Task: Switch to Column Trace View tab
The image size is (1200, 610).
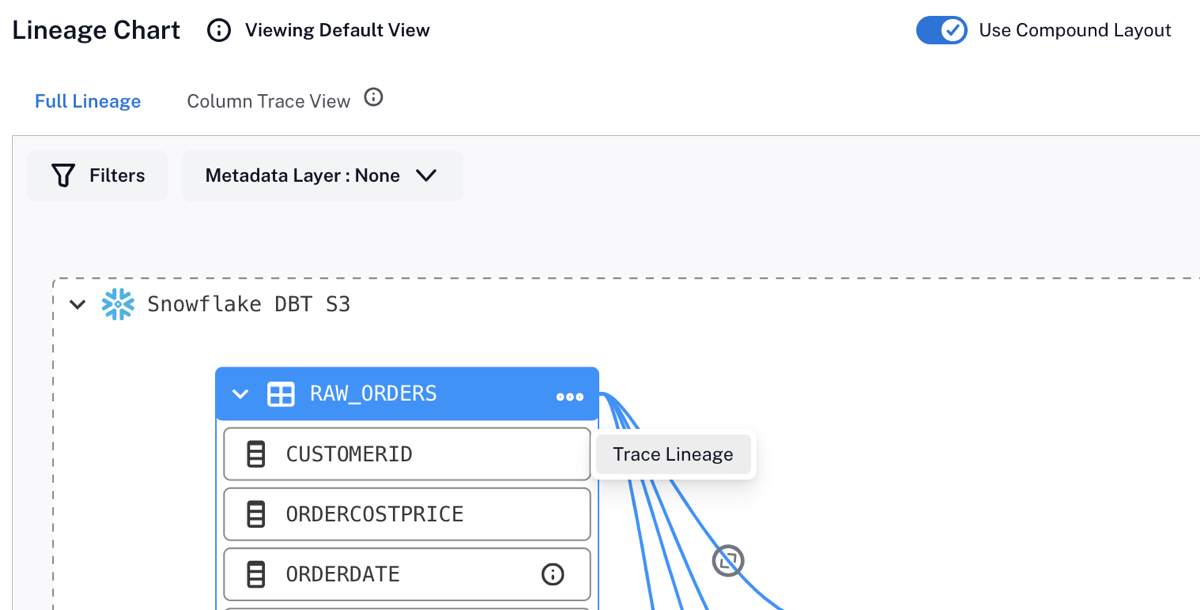Action: tap(269, 101)
